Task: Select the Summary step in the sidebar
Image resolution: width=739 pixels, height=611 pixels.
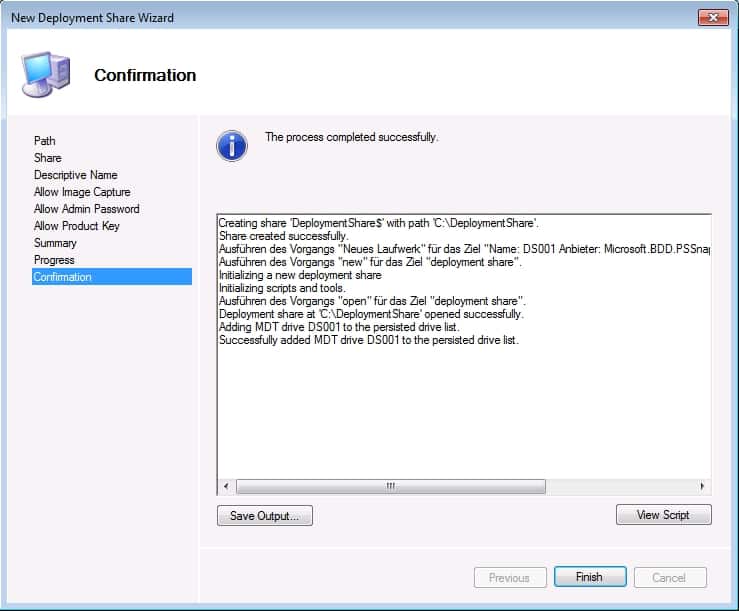Action: (55, 243)
